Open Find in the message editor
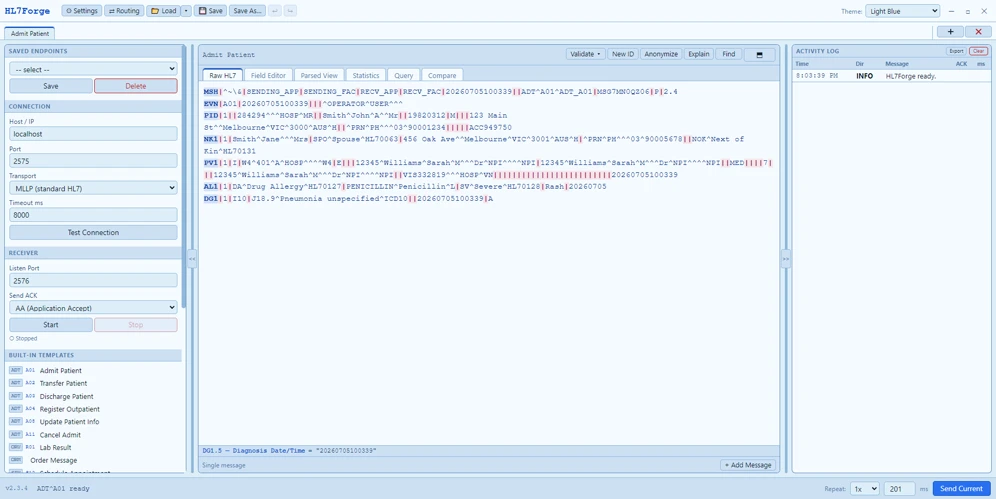The image size is (996, 499). tap(729, 55)
